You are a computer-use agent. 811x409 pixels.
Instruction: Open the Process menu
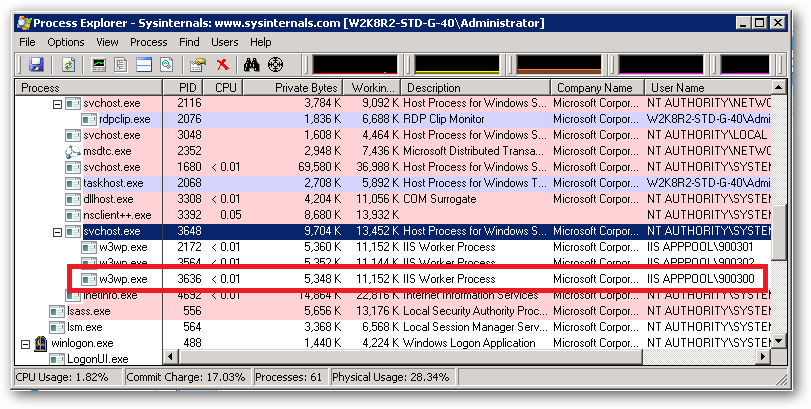click(148, 42)
